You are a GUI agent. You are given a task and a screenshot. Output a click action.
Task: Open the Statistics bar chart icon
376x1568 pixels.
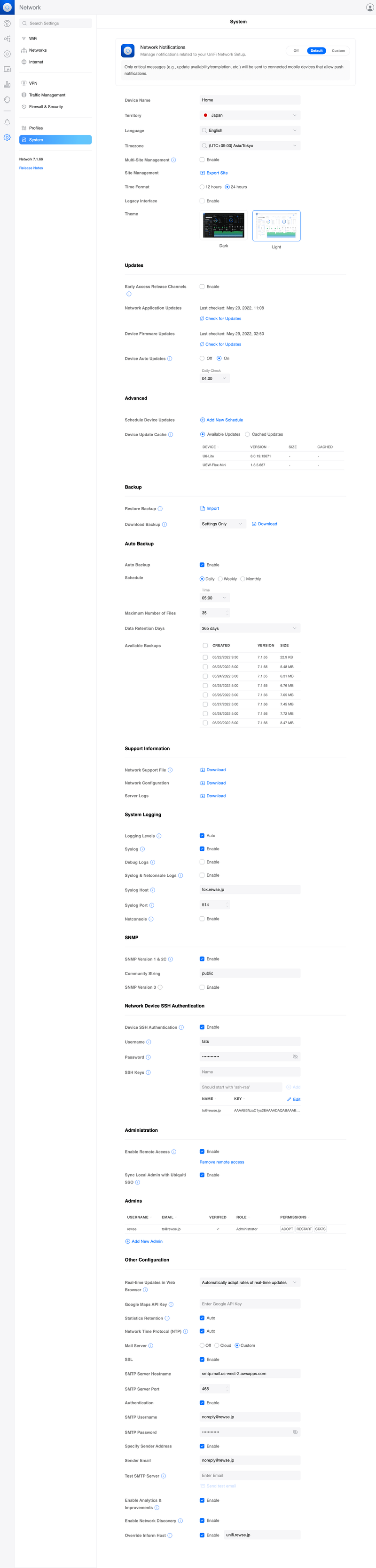[8, 85]
